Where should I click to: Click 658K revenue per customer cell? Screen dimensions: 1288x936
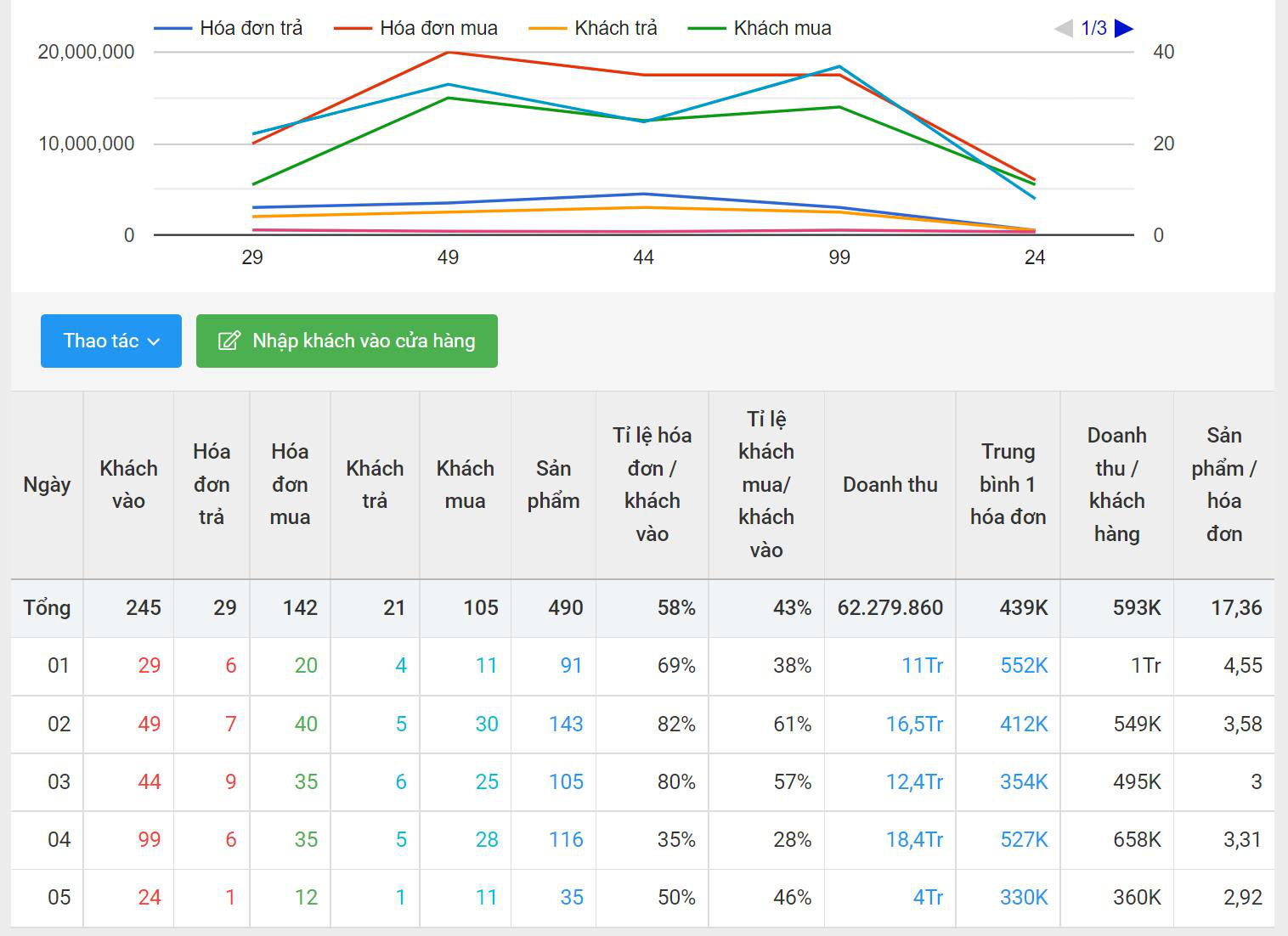[1137, 839]
